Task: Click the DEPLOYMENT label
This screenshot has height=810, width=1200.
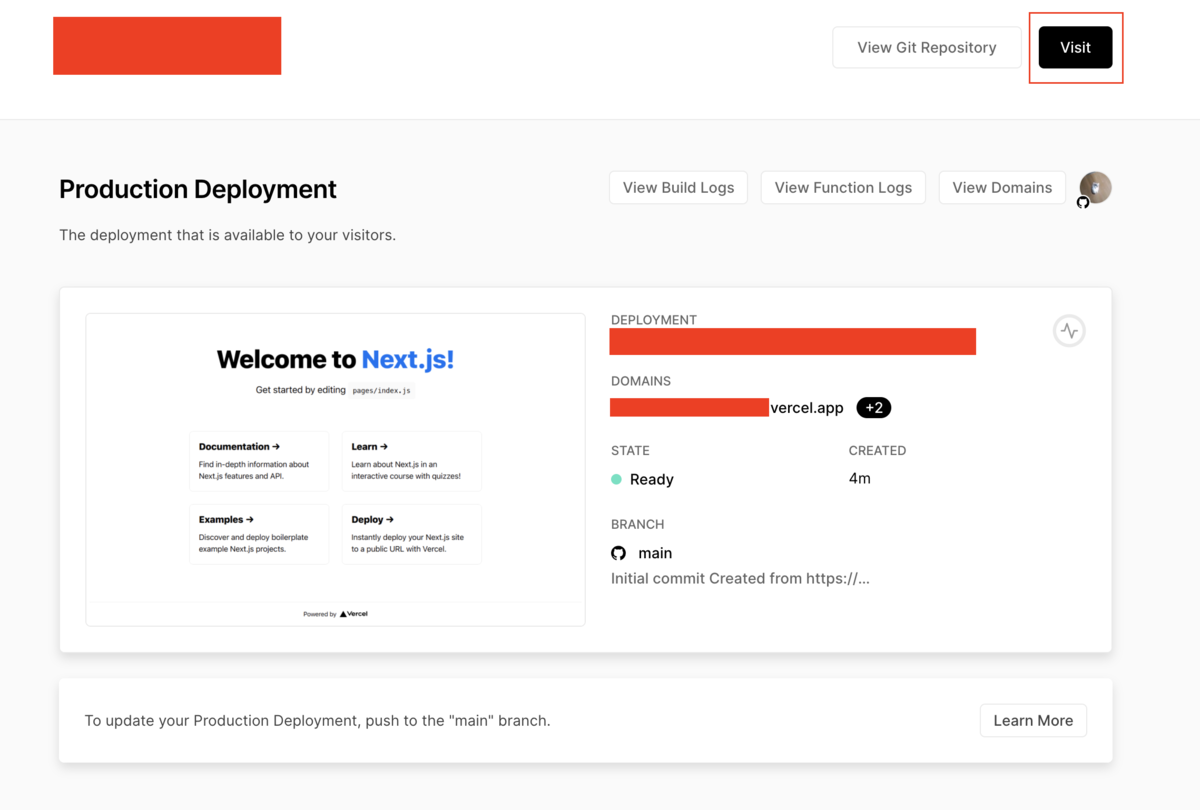Action: [654, 320]
